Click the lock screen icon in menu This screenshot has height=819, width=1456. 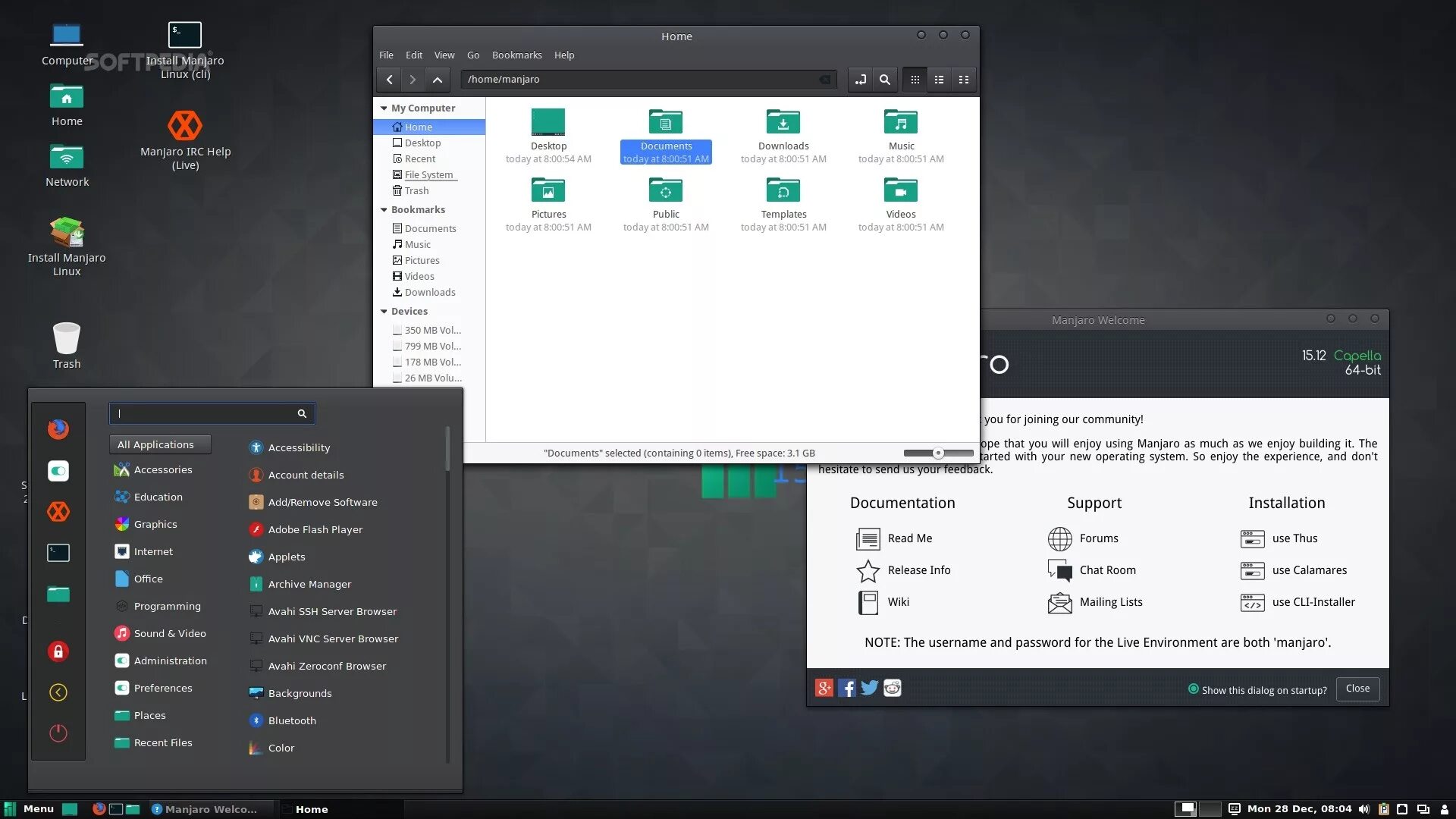(58, 651)
